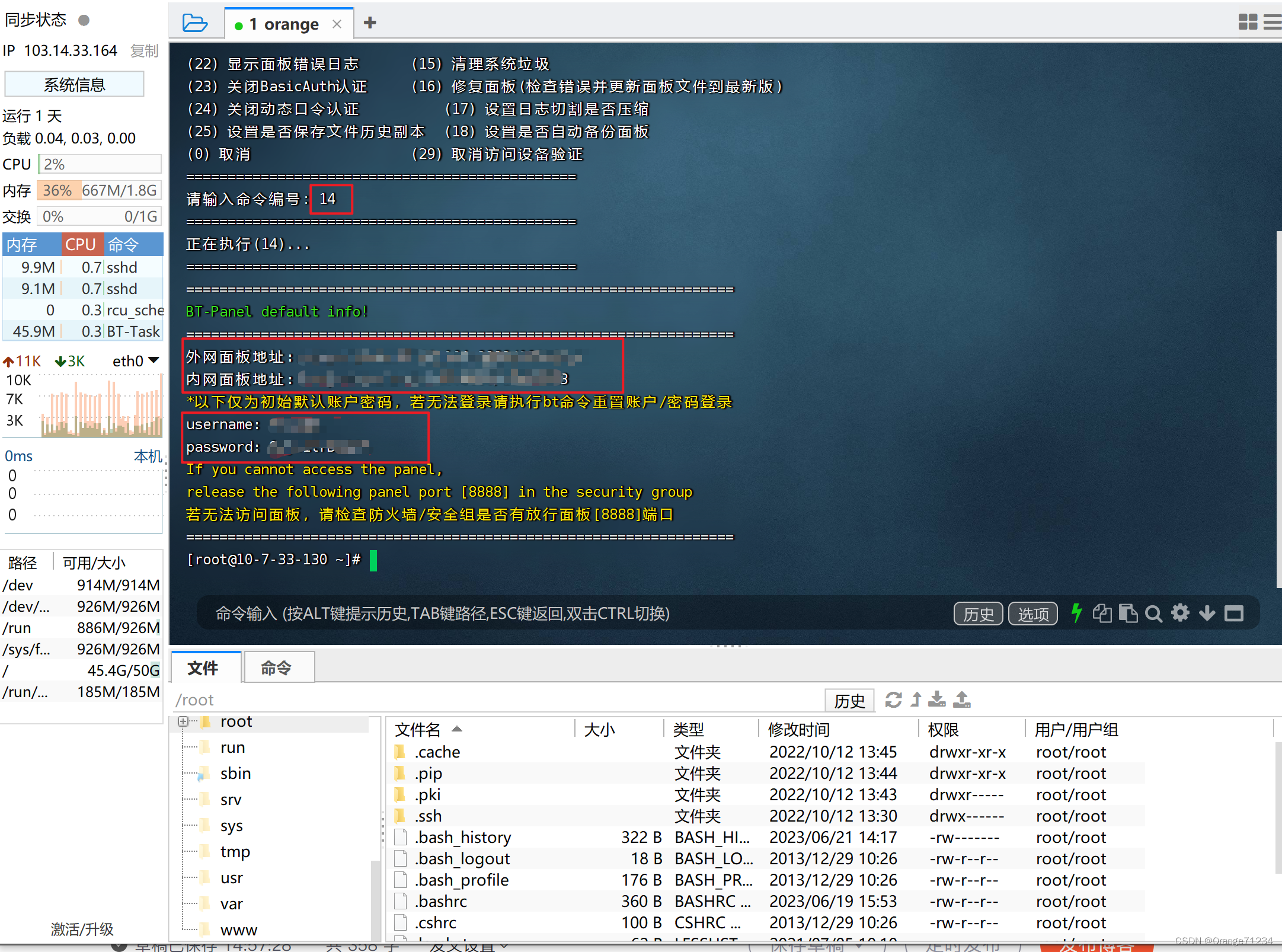Image resolution: width=1282 pixels, height=952 pixels.
Task: Click the green lightning quick-command icon
Action: (x=1077, y=613)
